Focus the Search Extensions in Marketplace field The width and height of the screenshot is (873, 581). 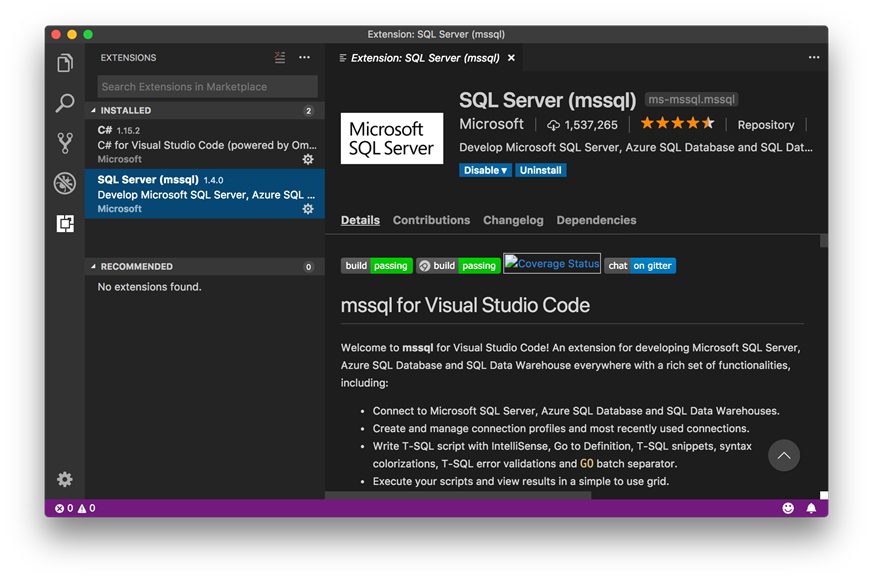tap(208, 87)
